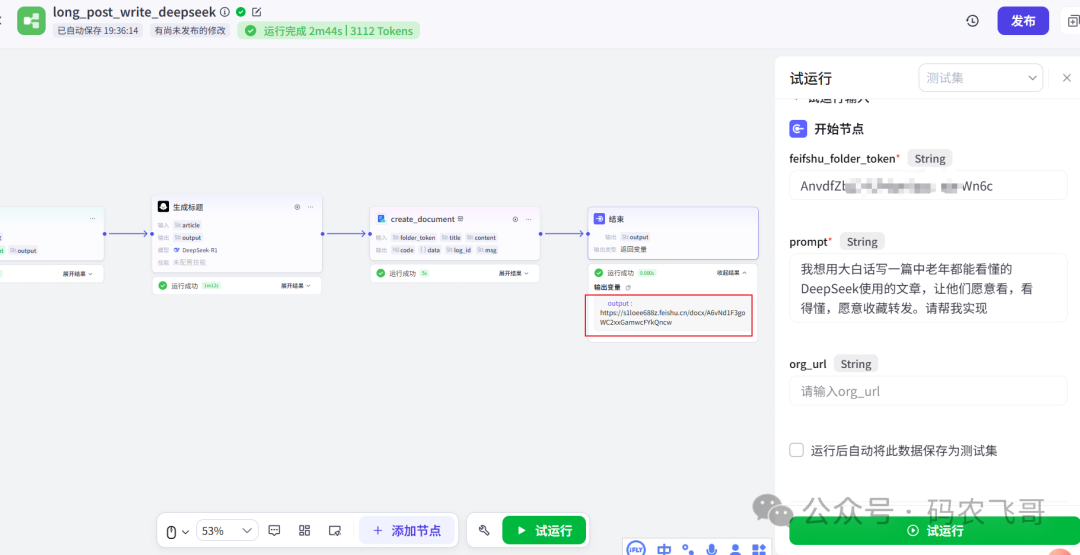Click the 已自动保存 19:36:14 label
Image resolution: width=1080 pixels, height=555 pixels.
[98, 30]
